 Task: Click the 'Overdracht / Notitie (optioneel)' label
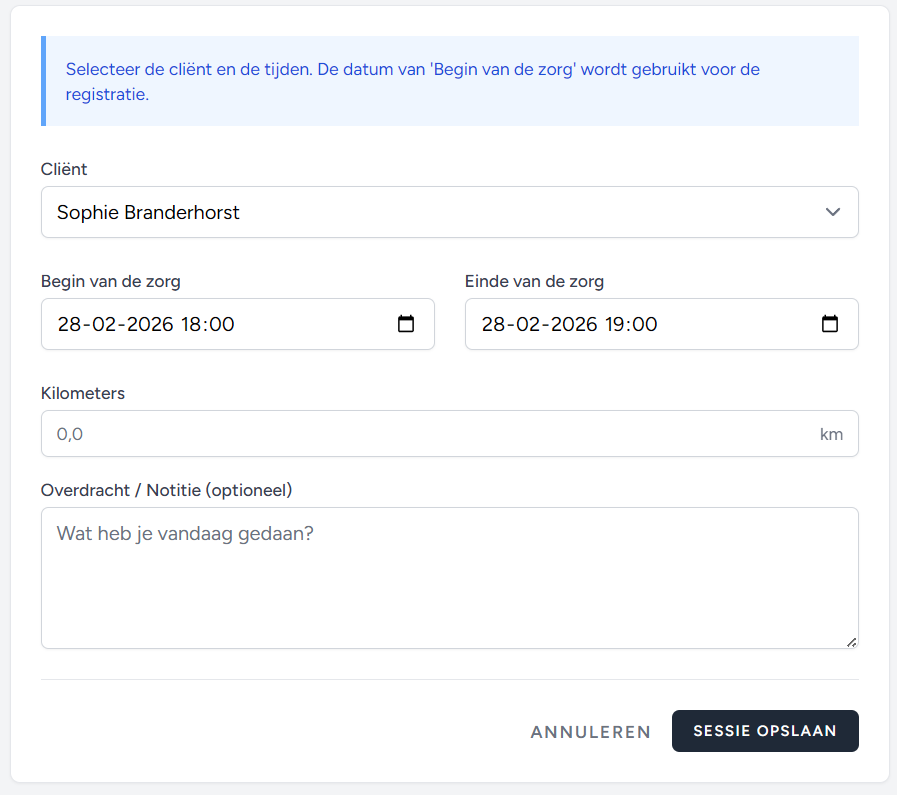[166, 490]
